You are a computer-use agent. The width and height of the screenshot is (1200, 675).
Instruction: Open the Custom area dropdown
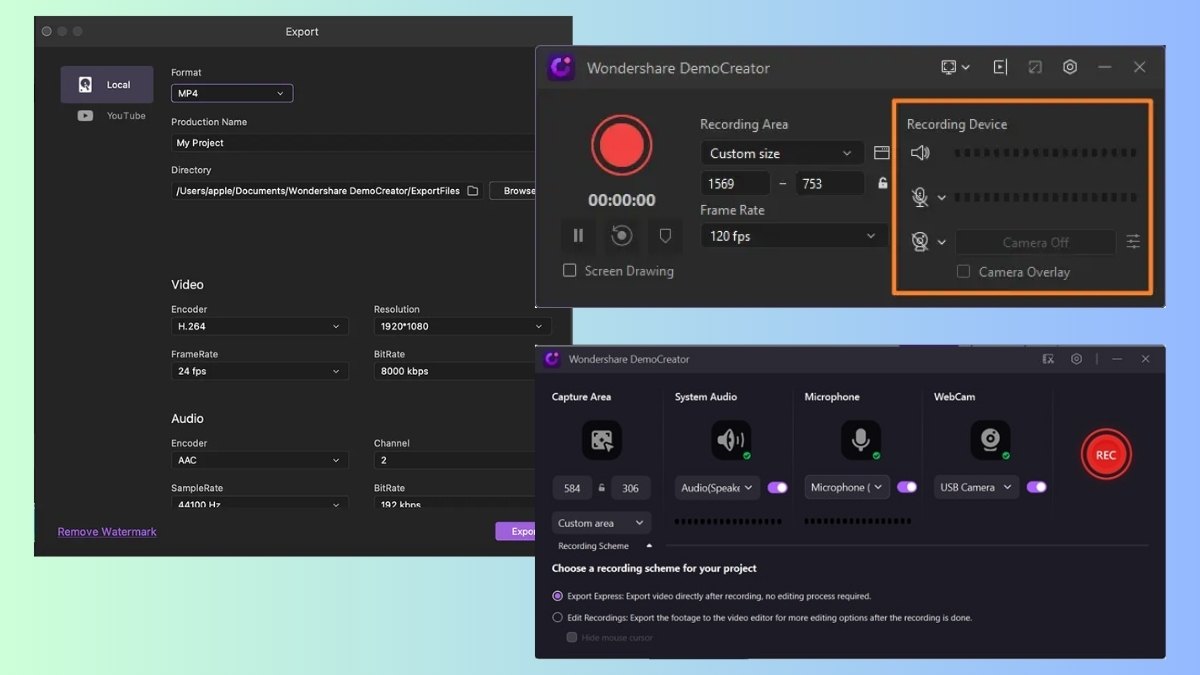(x=601, y=523)
